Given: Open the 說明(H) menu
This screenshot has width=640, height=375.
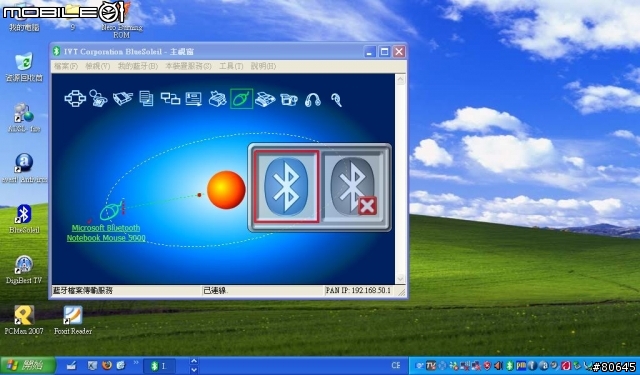Looking at the screenshot, I should tap(263, 66).
